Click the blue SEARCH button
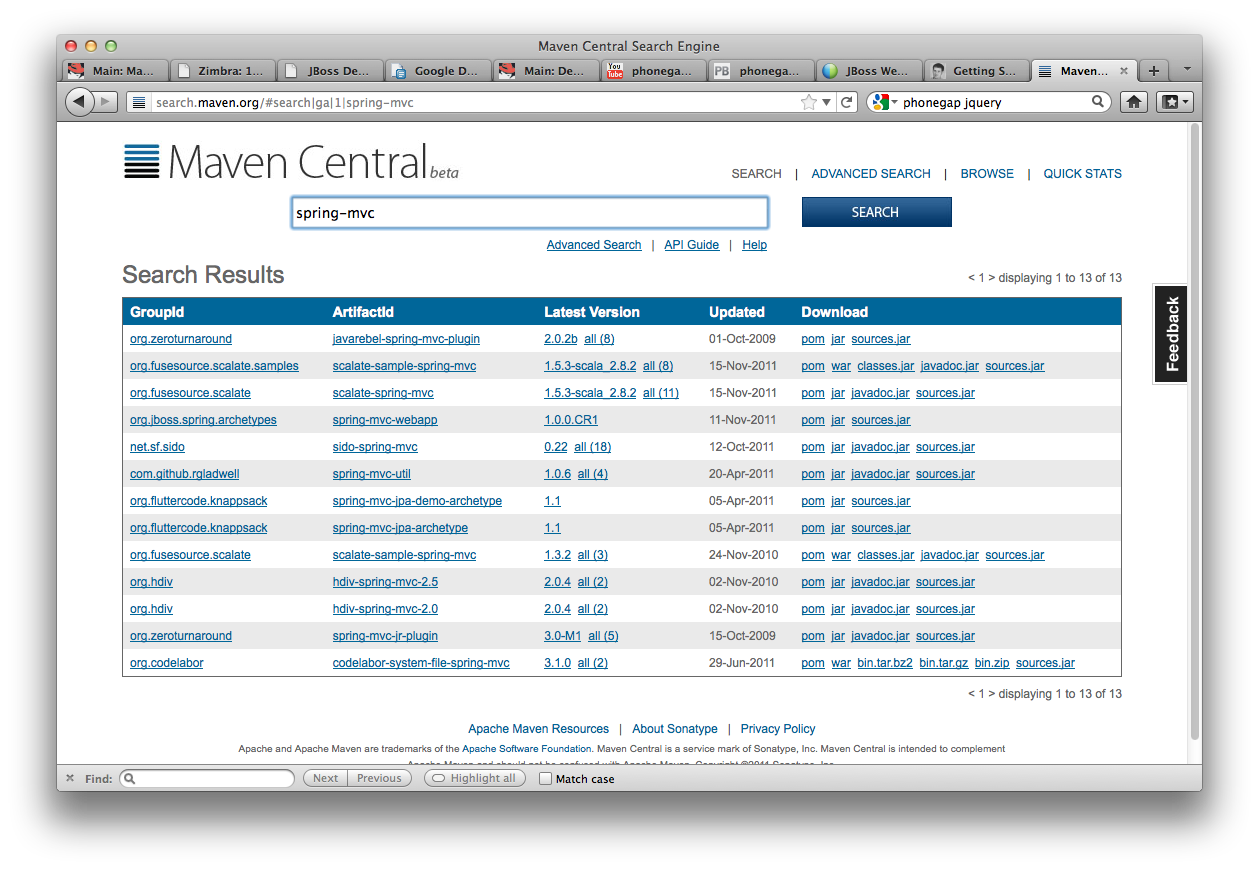 (876, 212)
